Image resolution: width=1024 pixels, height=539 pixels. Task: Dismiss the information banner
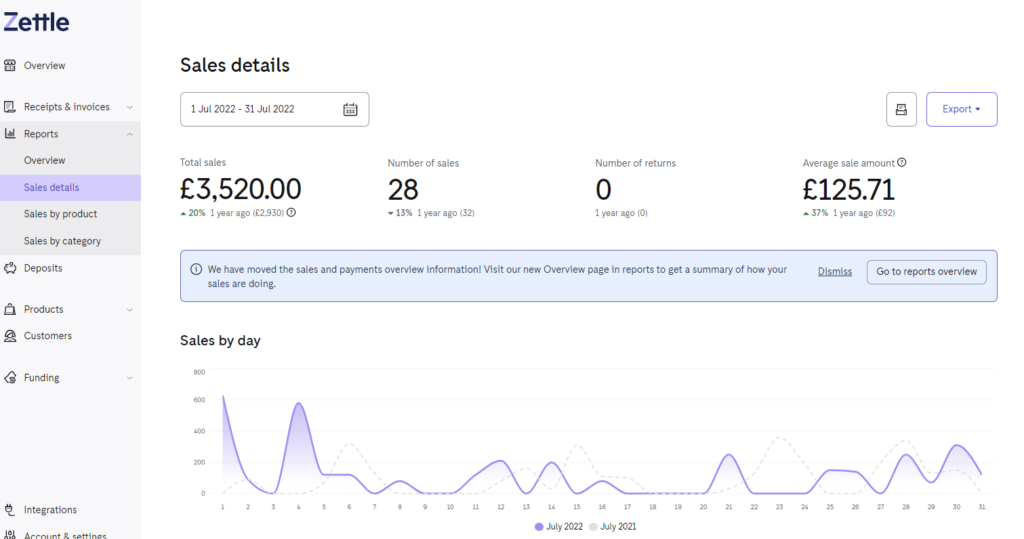tap(835, 272)
